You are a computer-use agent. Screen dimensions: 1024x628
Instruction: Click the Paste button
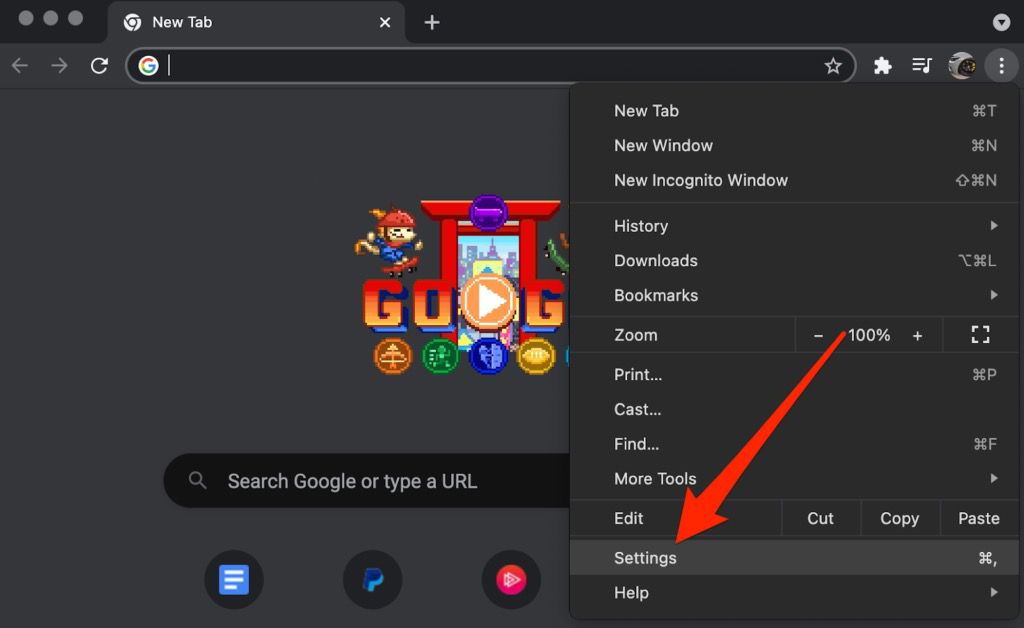(978, 518)
